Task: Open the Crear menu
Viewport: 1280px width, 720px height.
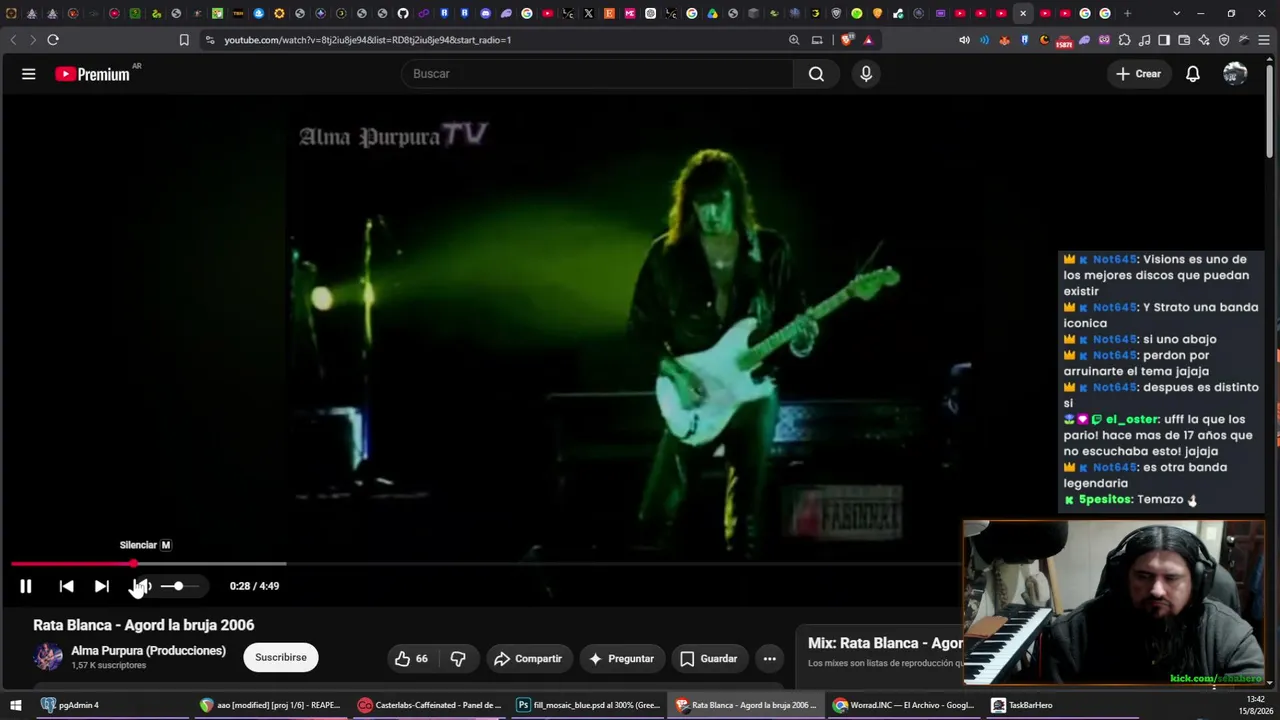Action: [1139, 74]
